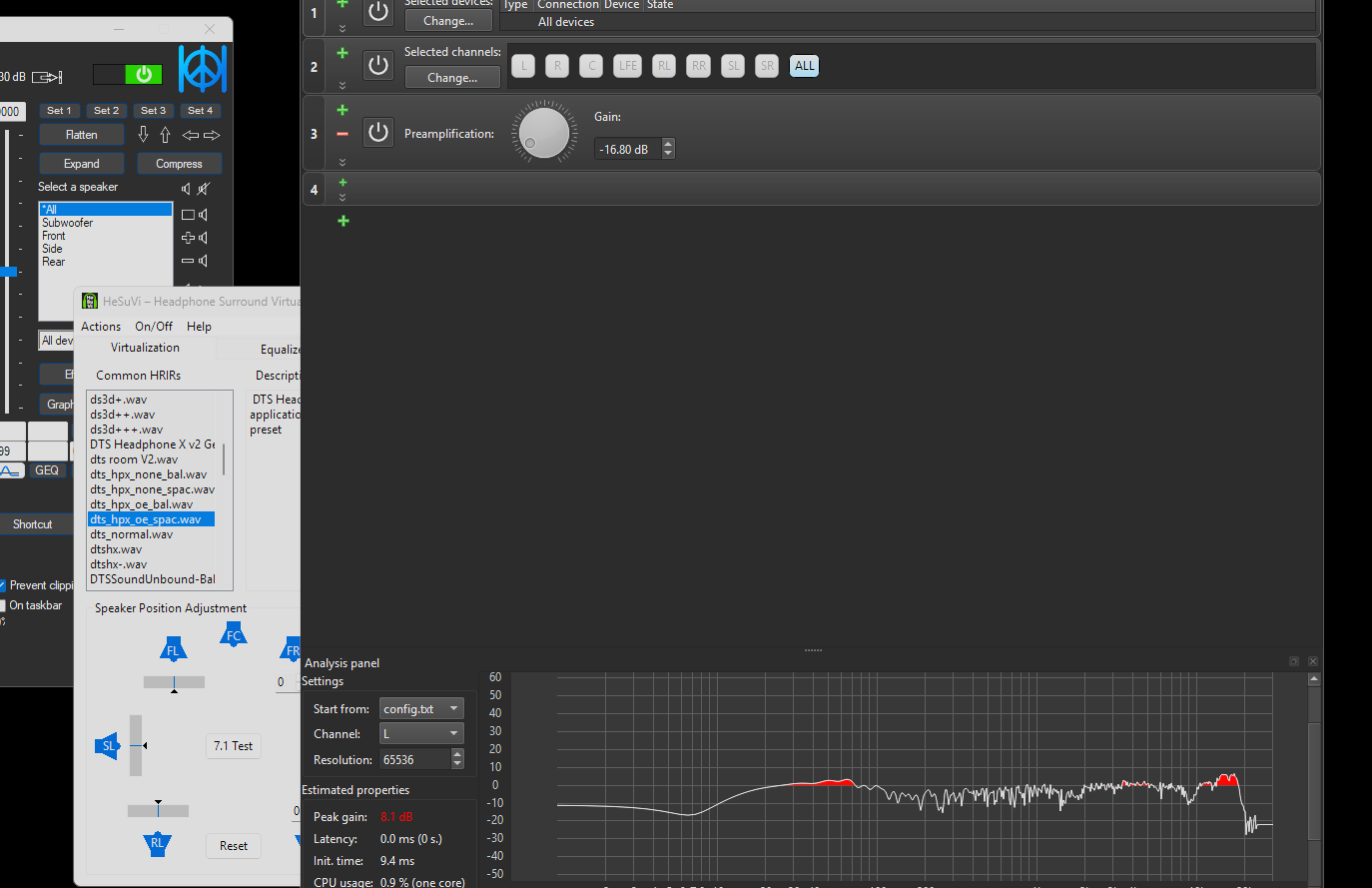Check the On taskbar option
Viewport: 1372px width, 888px height.
coord(3,605)
